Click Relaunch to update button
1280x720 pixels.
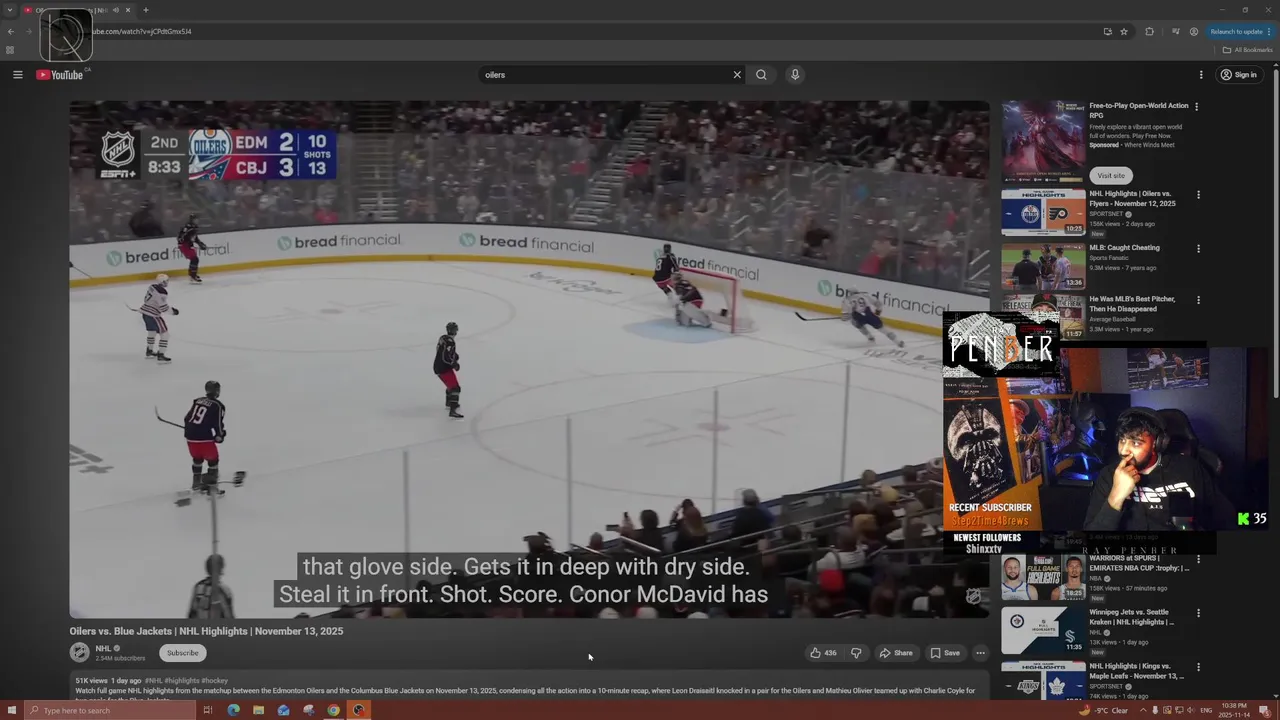(1240, 31)
